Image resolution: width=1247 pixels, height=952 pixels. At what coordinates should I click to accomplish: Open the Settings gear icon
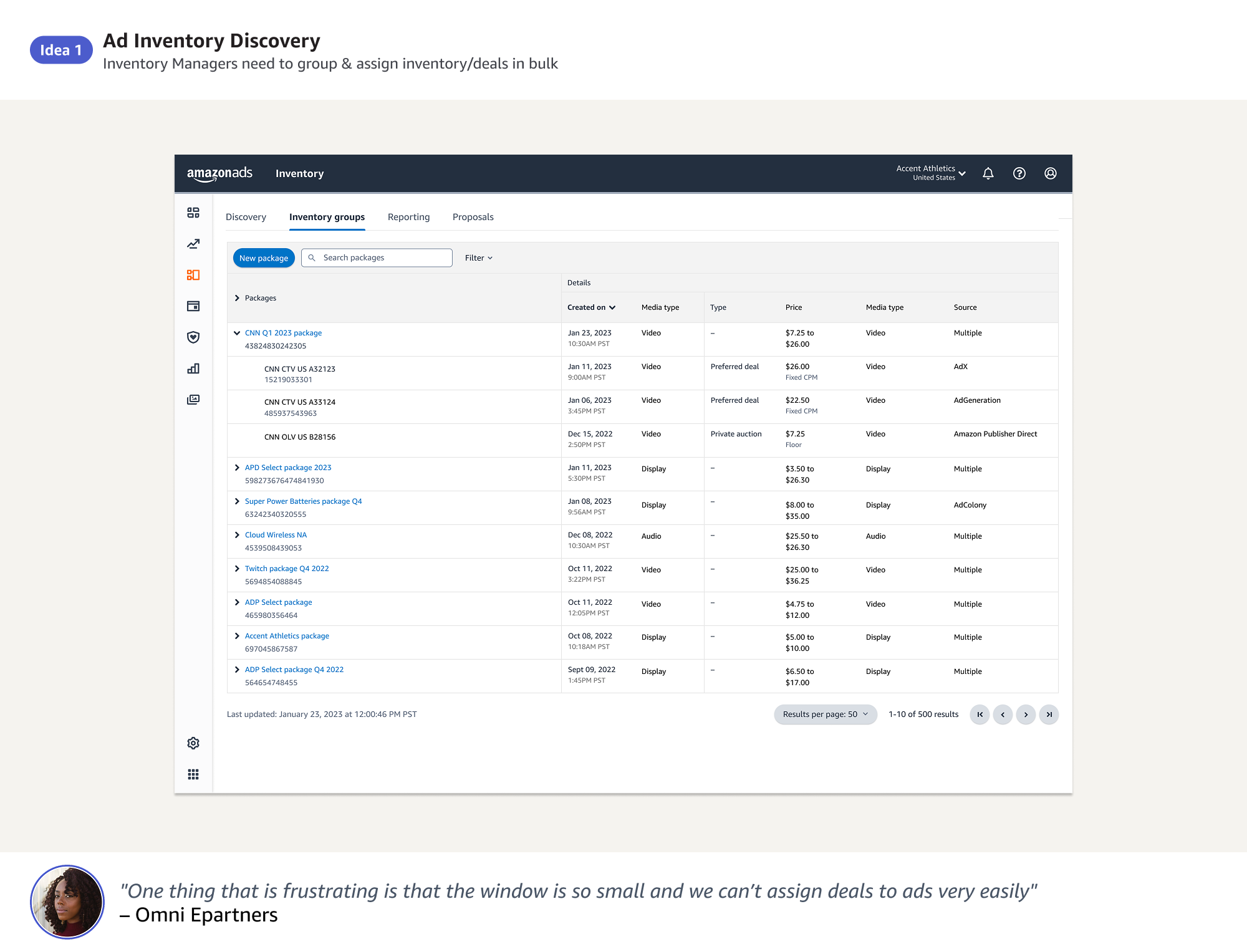193,743
